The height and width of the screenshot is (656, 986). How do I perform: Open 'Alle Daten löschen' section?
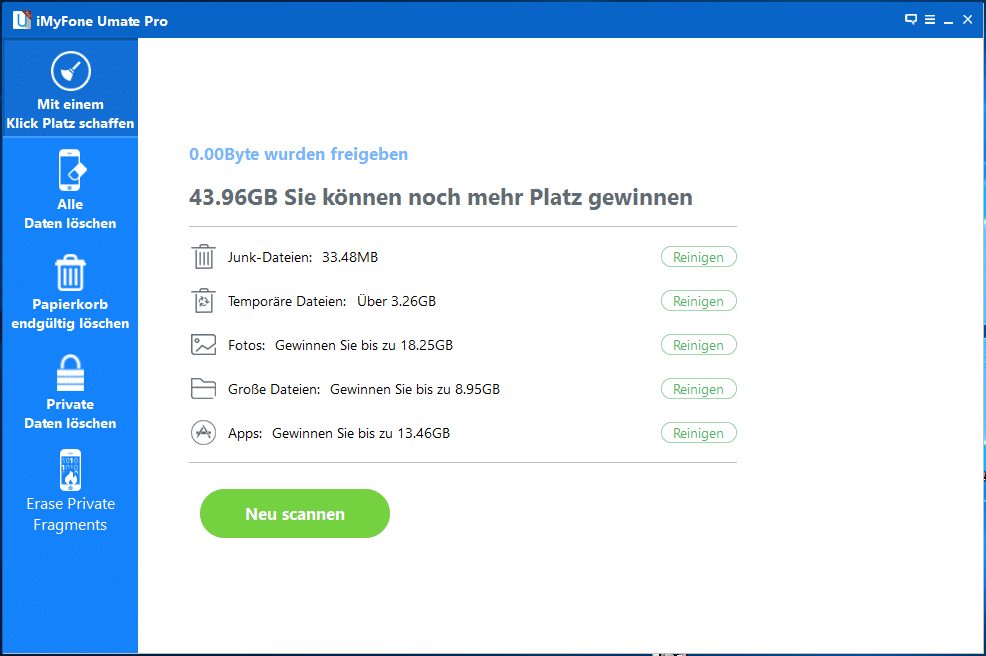(x=70, y=189)
